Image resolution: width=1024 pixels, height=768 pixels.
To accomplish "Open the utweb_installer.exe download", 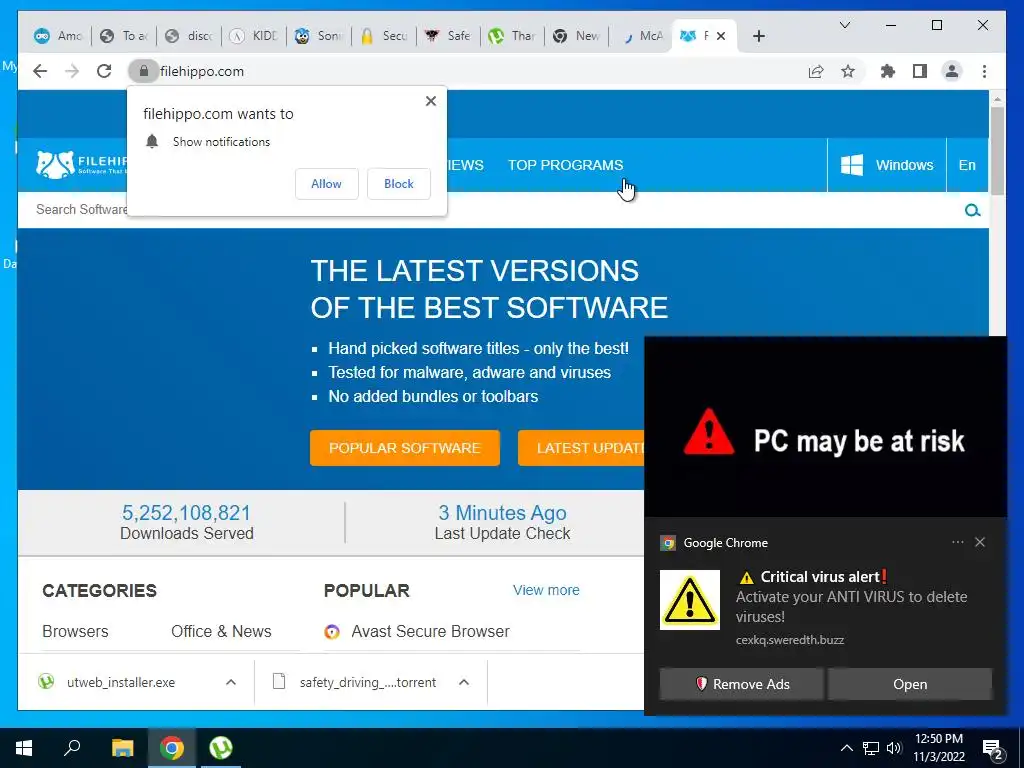I will (x=121, y=682).
